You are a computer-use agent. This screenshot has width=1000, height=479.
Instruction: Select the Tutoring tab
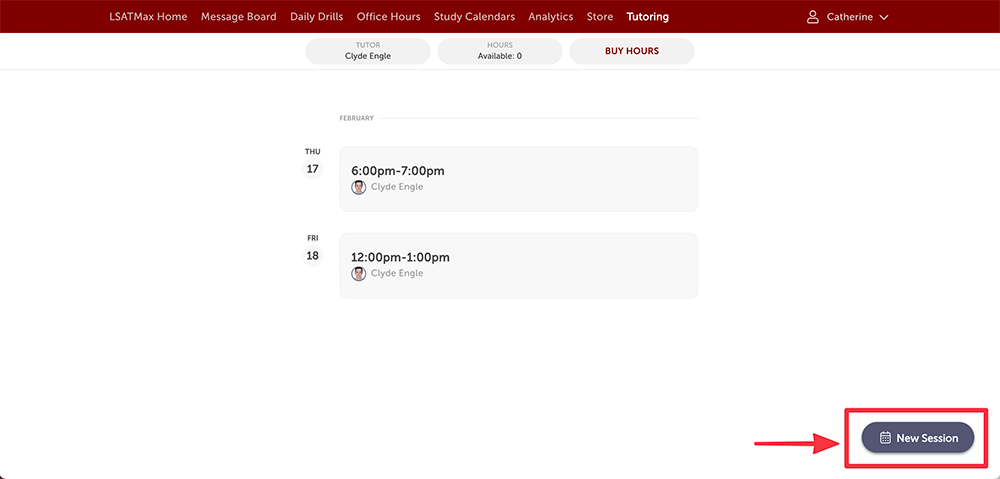coord(647,17)
